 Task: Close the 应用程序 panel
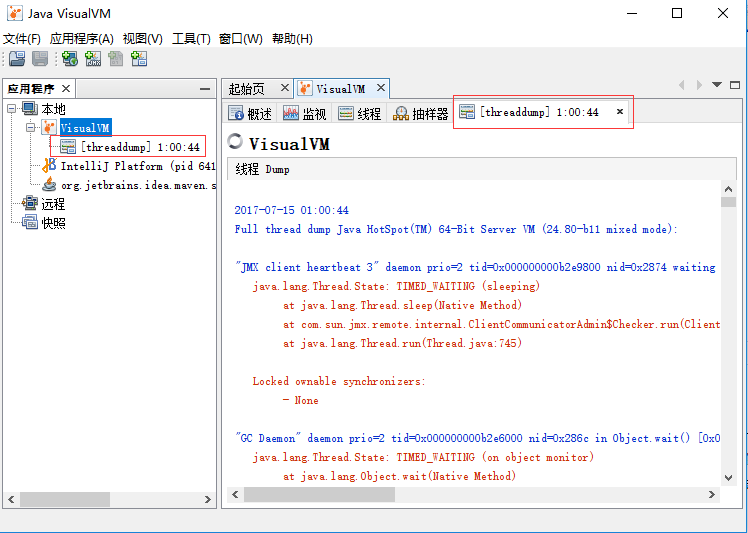point(66,89)
